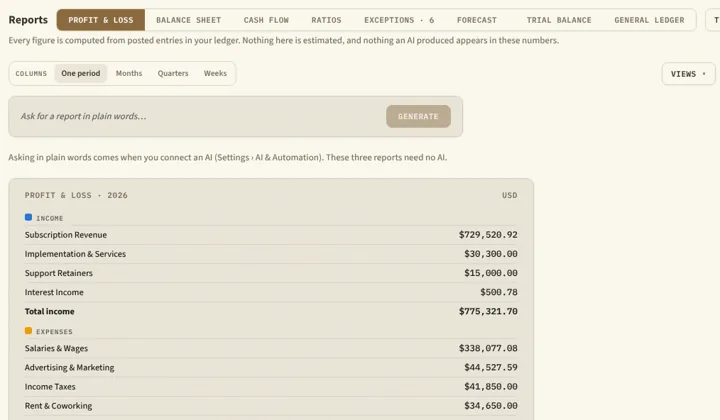This screenshot has height=420, width=720.
Task: Click the Salaries & Wages row label
Action: (x=56, y=348)
